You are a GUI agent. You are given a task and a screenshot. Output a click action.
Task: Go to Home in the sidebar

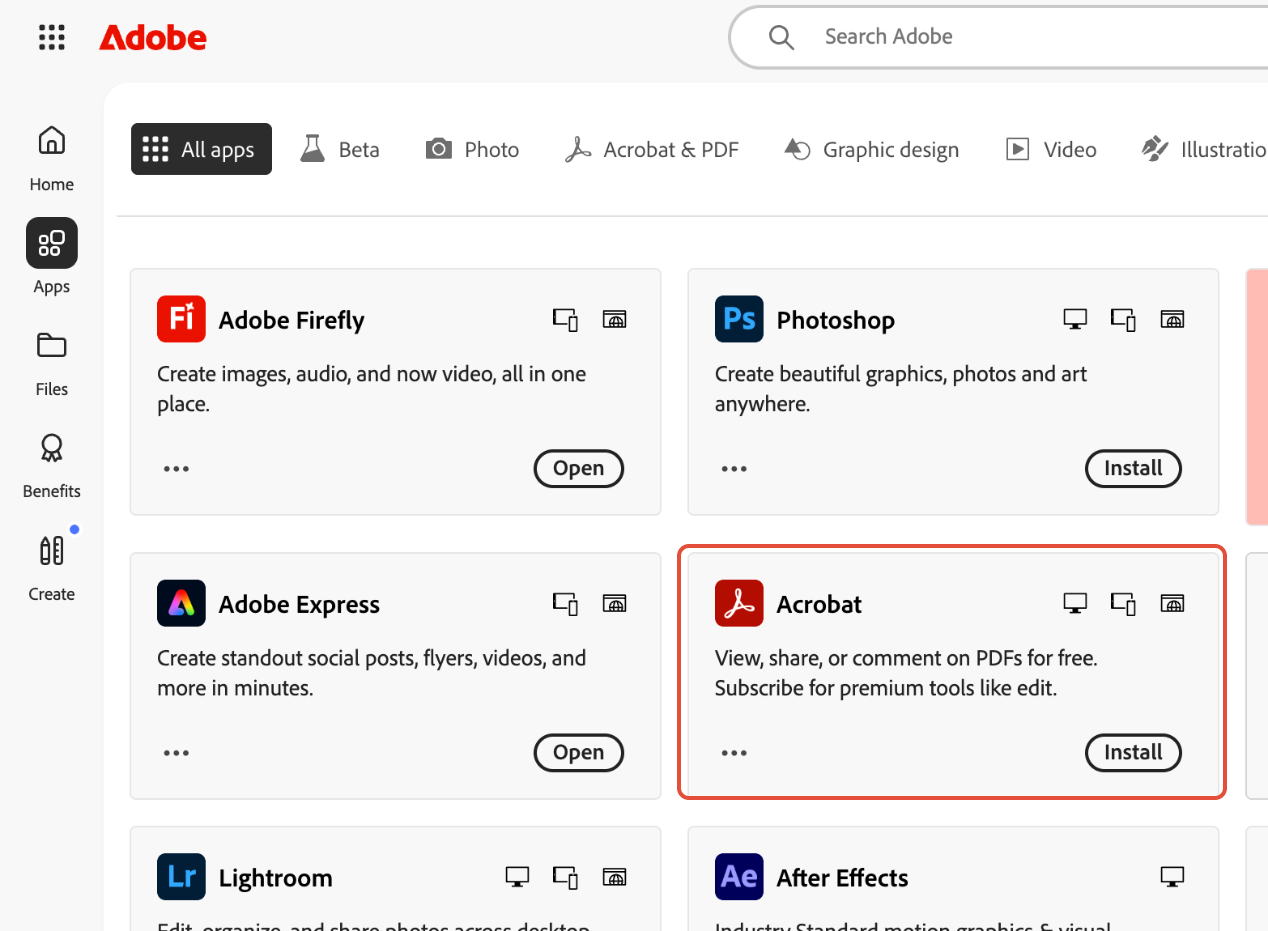[52, 158]
